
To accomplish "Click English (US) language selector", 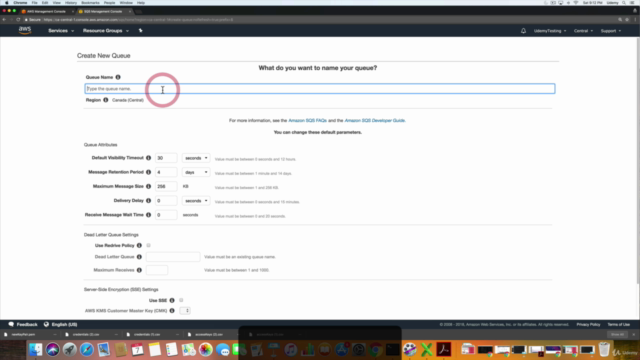I will point(60,324).
